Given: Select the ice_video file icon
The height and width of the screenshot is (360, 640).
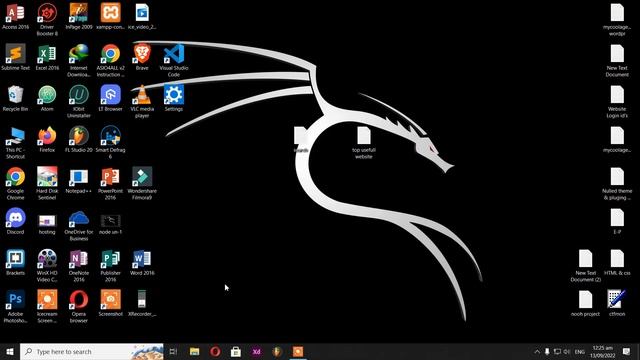Looking at the screenshot, I should pyautogui.click(x=142, y=16).
